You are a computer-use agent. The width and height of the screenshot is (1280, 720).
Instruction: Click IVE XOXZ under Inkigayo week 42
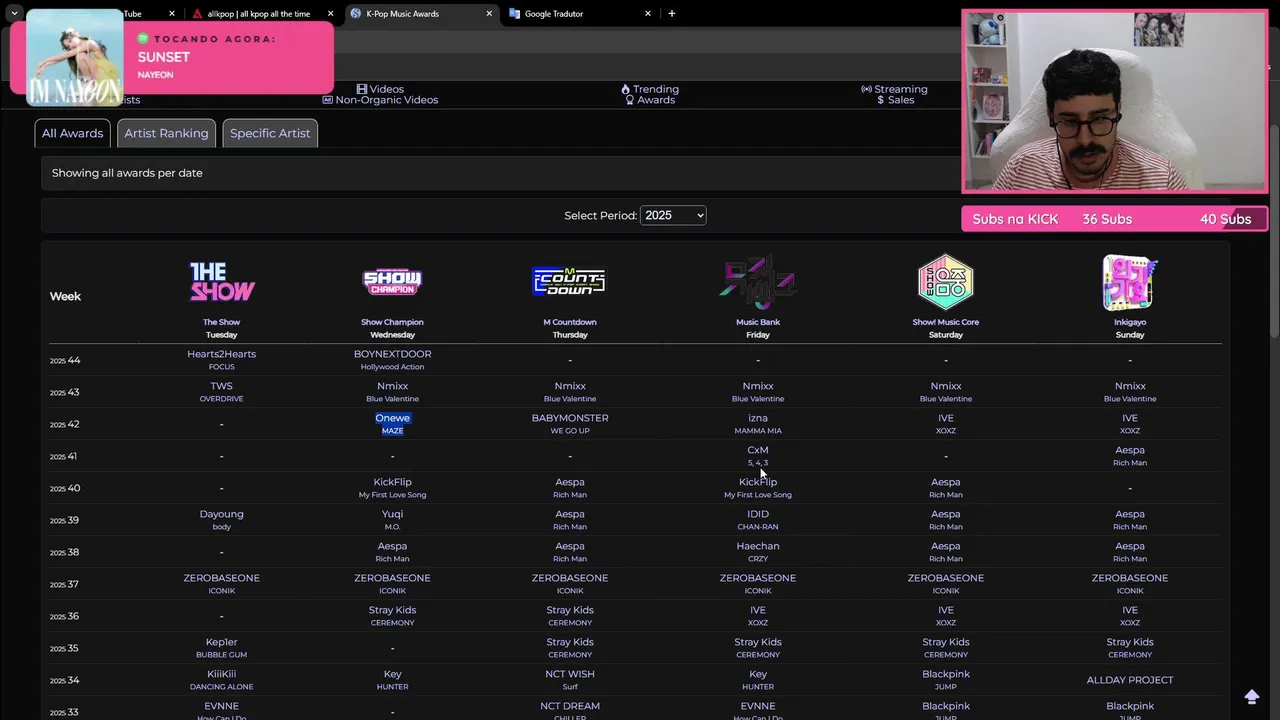[x=1130, y=423]
